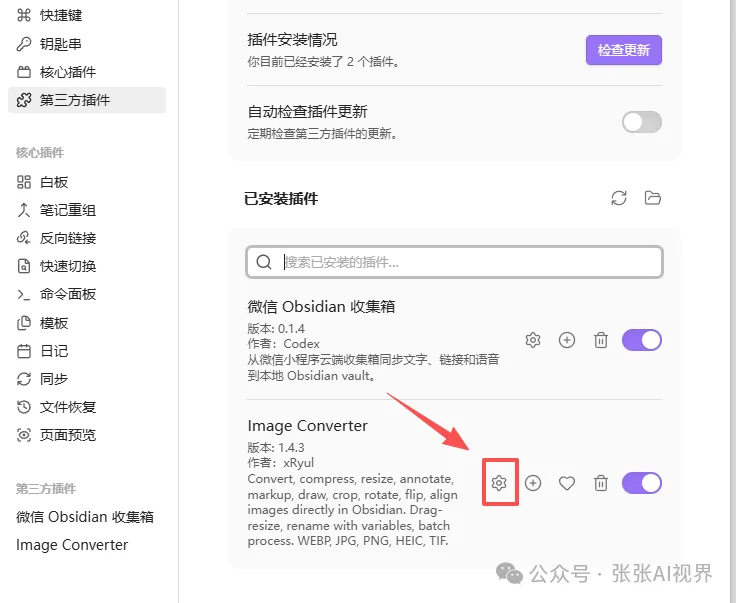Screen dimensions: 736x603
Task: Open 反向链接 plugin settings
Action: click(x=87, y=238)
